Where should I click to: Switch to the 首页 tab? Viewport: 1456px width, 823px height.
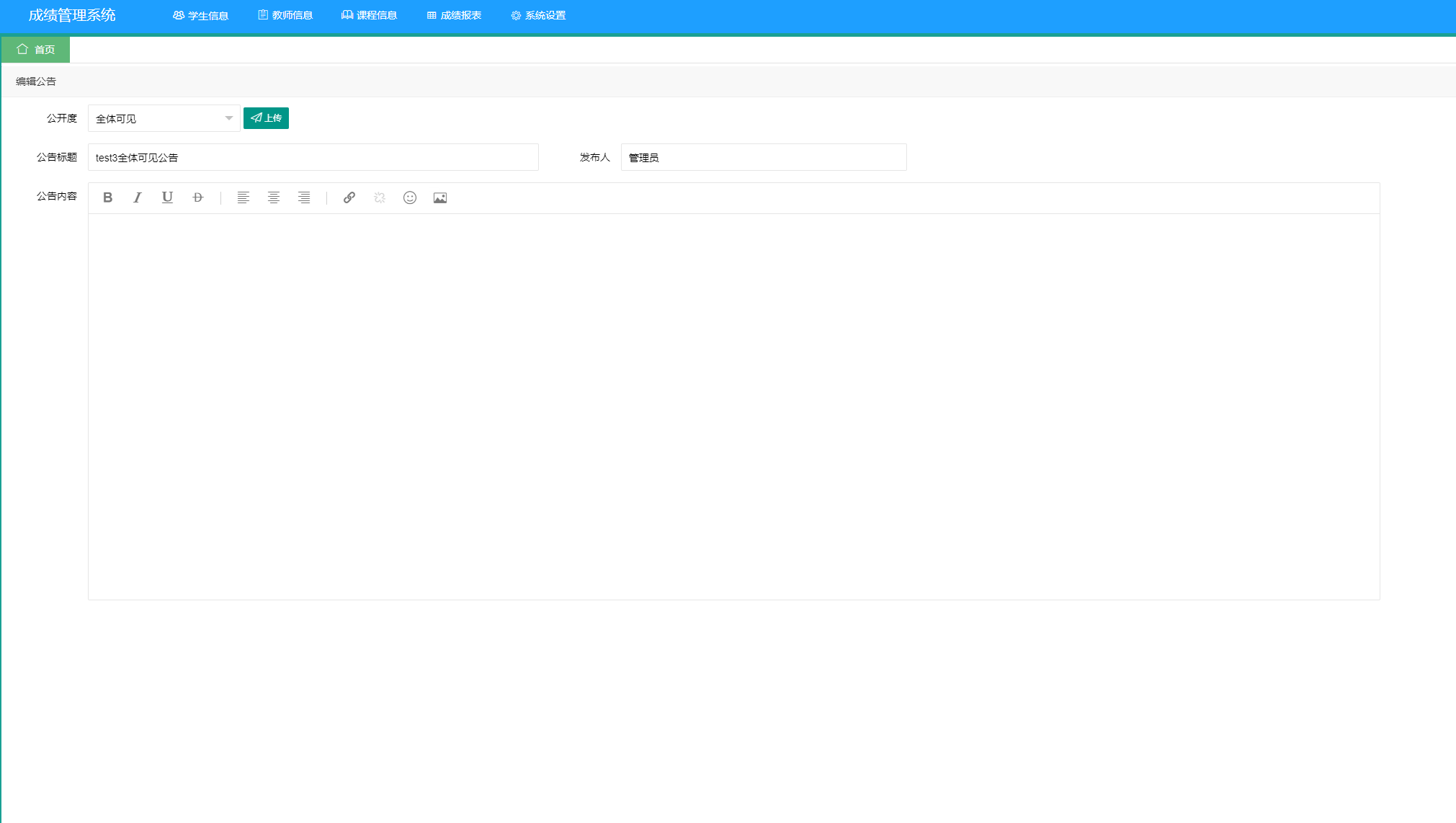point(35,50)
